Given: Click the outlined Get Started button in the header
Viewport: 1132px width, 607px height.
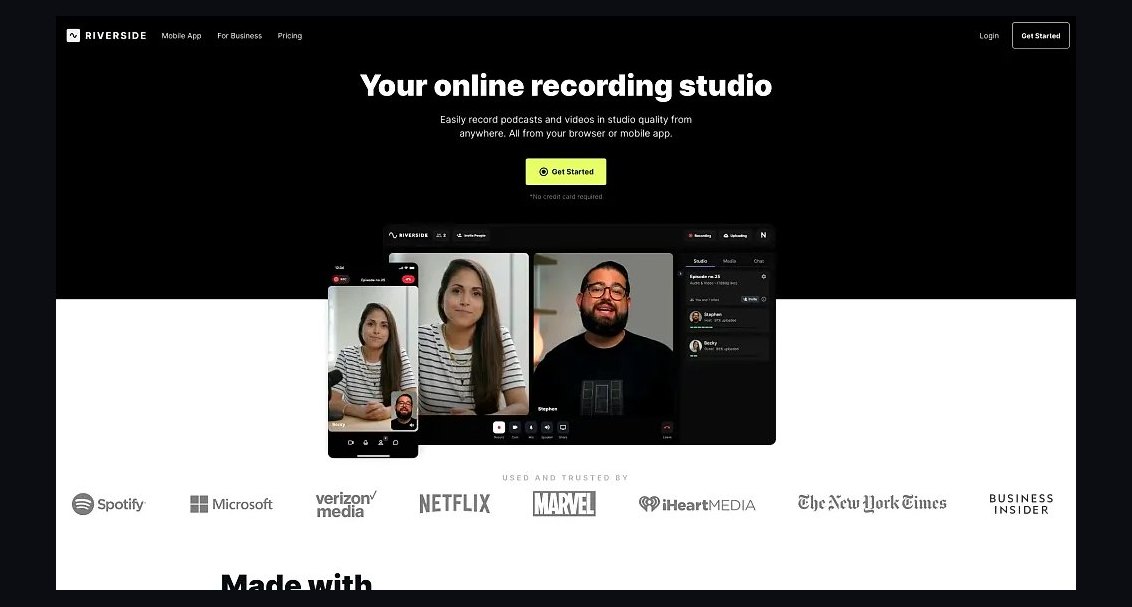Looking at the screenshot, I should (x=1040, y=35).
